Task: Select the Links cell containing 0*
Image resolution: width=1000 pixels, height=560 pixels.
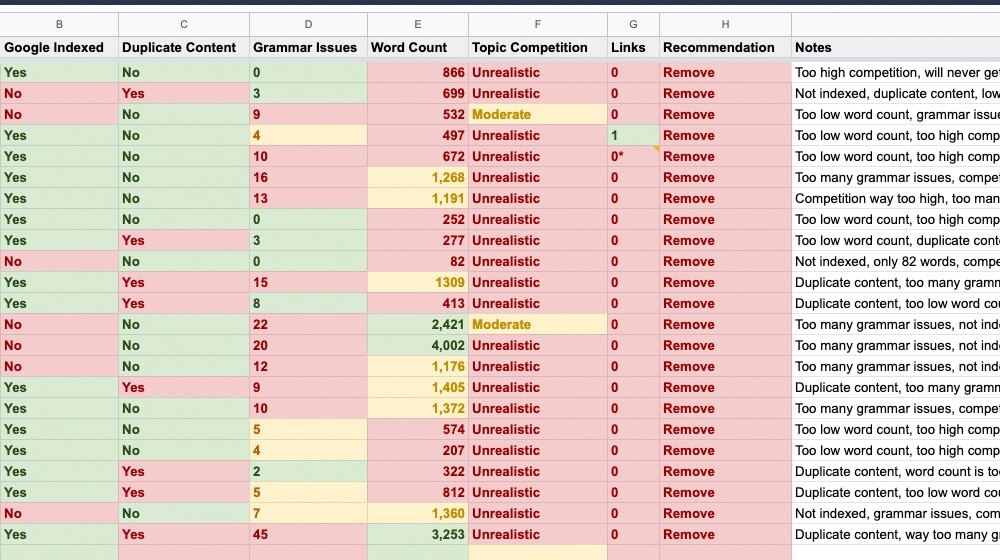Action: tap(632, 156)
